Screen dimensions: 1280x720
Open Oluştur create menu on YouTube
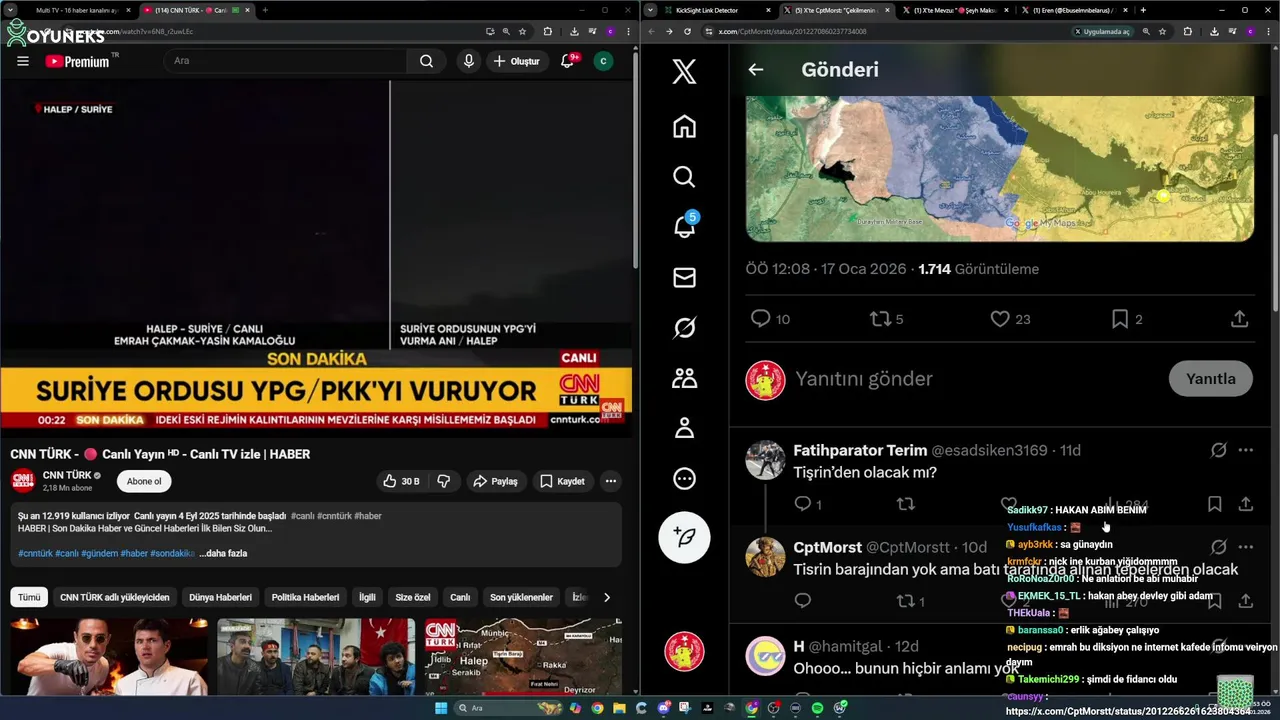516,61
